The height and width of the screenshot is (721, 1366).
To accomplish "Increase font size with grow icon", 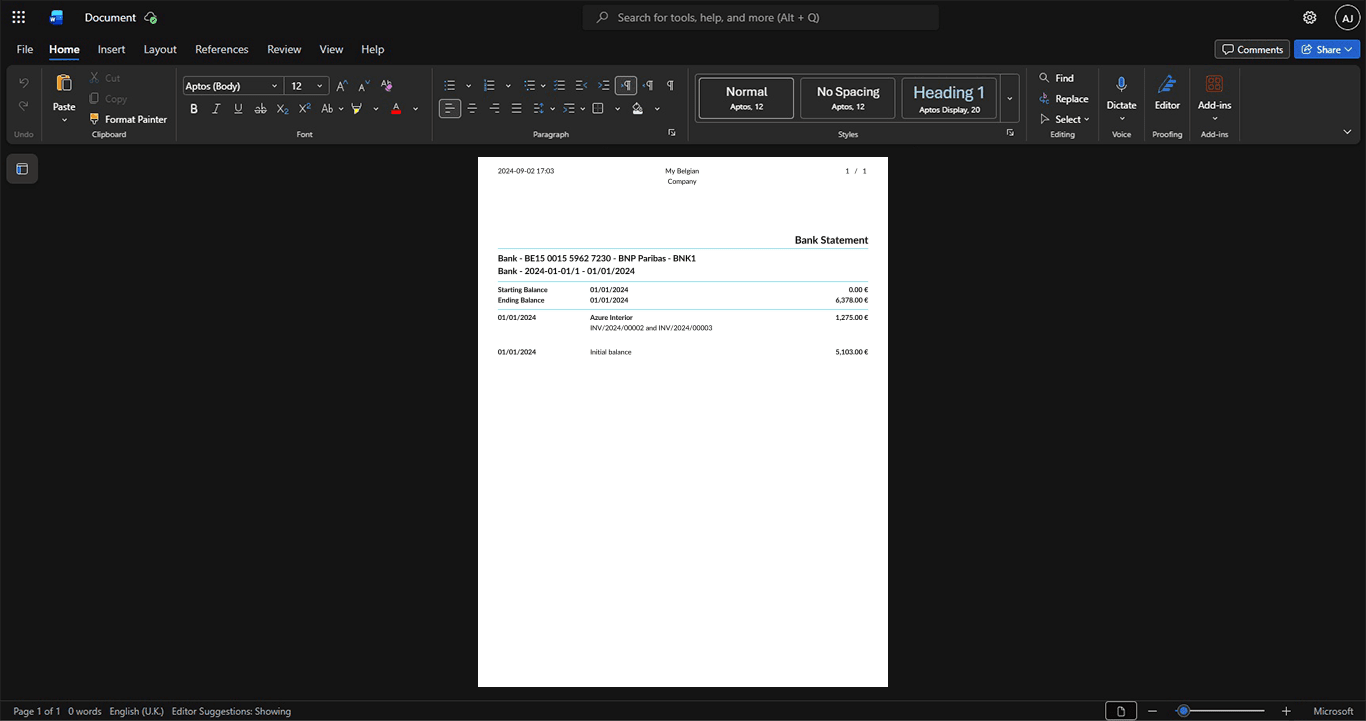I will click(x=342, y=86).
